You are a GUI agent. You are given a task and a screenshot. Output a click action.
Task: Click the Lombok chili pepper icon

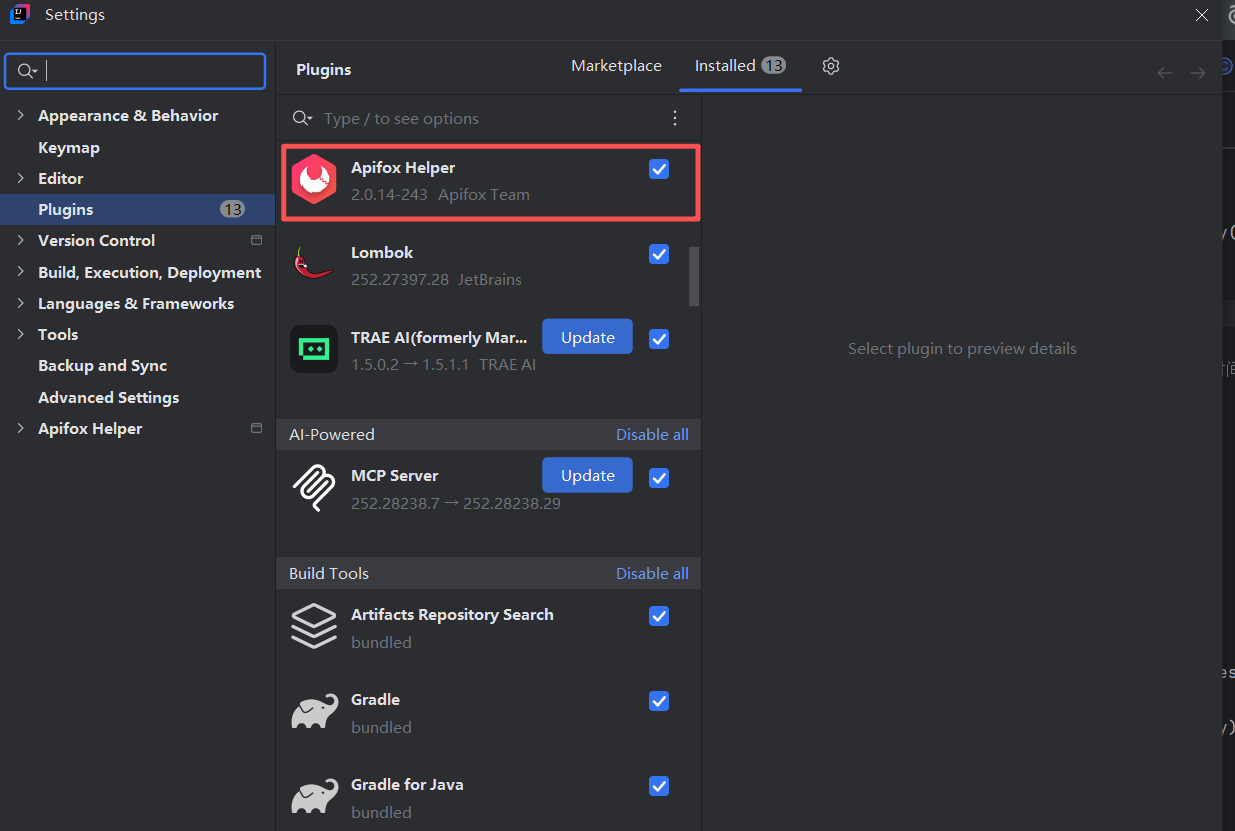pyautogui.click(x=314, y=264)
